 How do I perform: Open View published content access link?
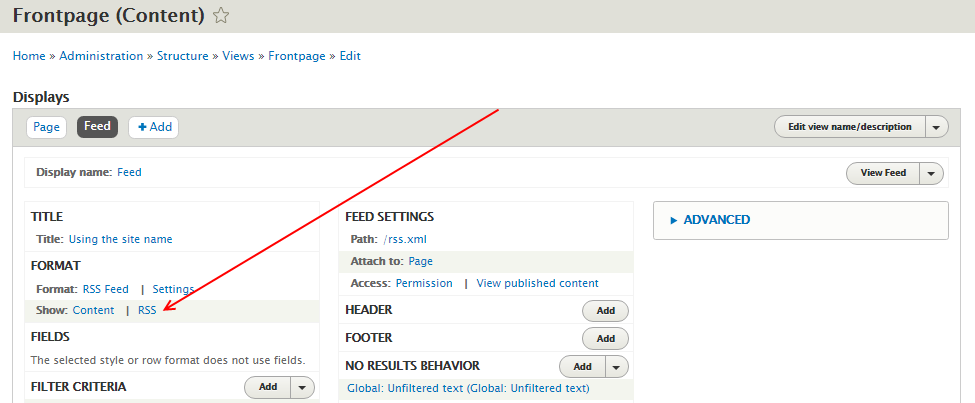(537, 284)
